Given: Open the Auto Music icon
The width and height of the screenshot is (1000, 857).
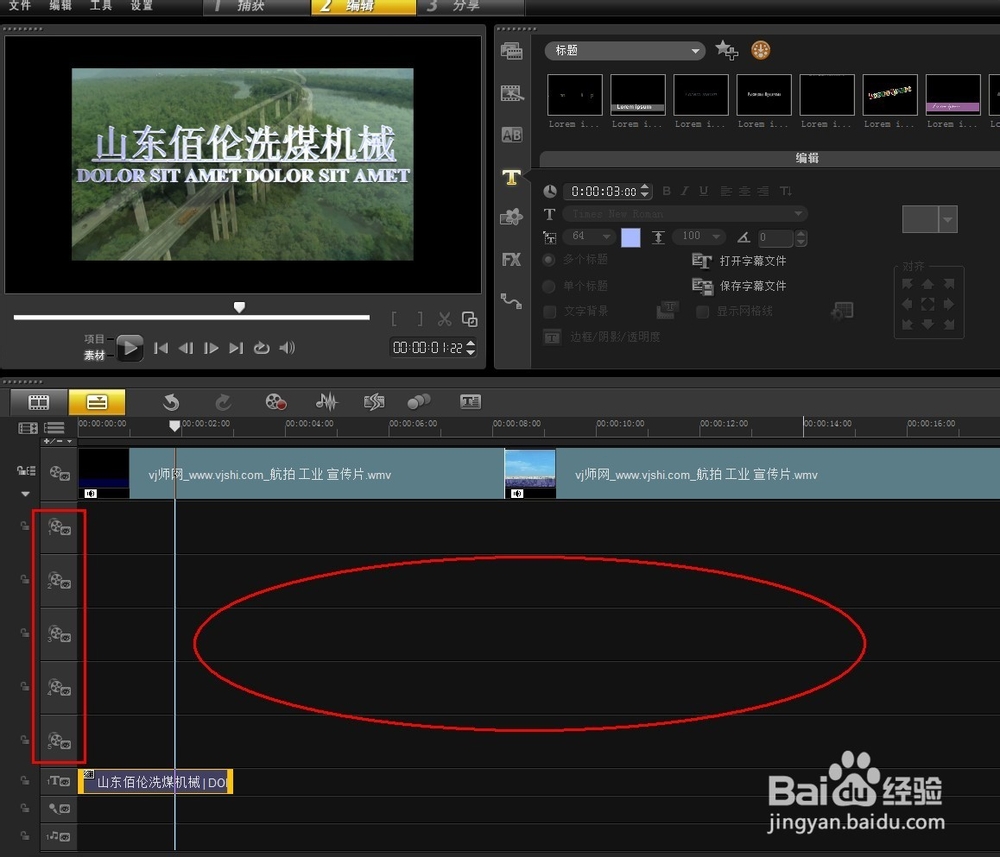Looking at the screenshot, I should 374,402.
